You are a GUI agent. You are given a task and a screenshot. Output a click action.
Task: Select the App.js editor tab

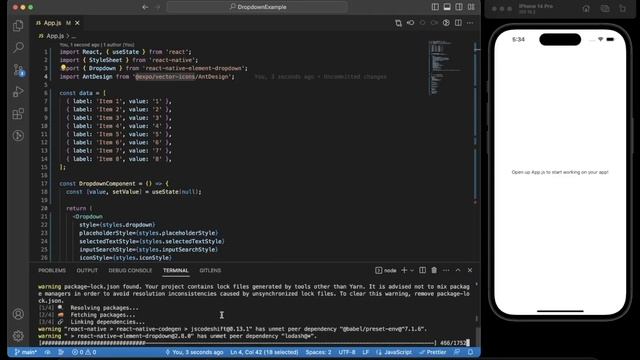click(57, 23)
